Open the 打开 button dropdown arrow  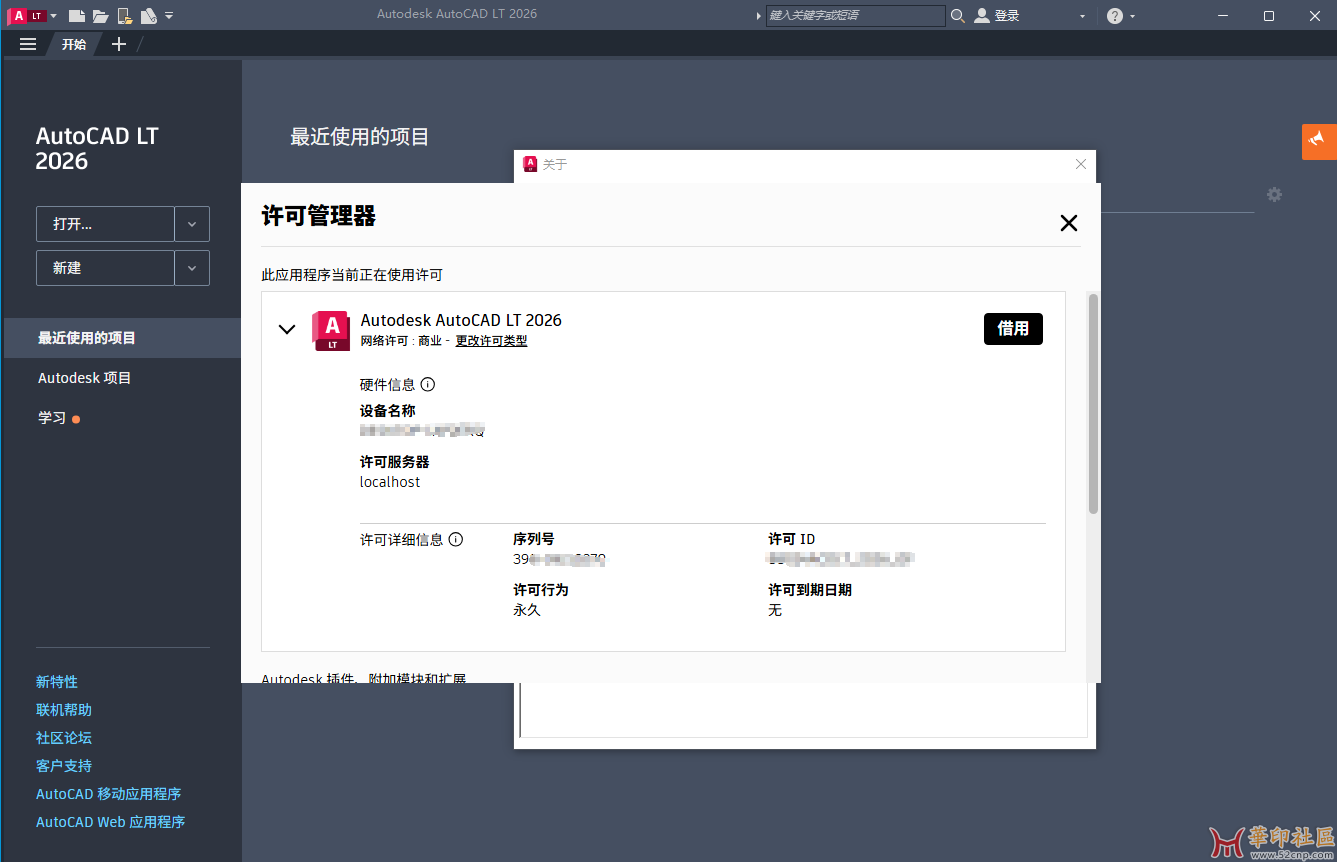(x=191, y=223)
